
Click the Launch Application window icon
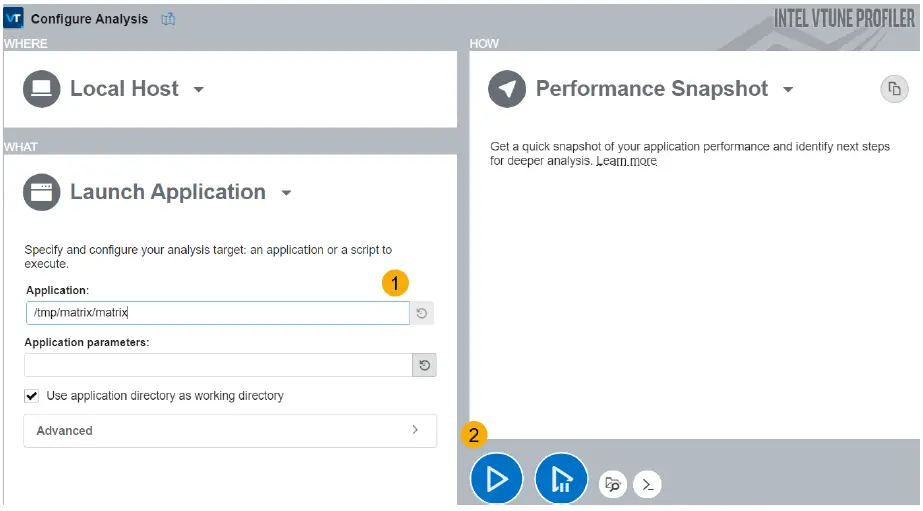pos(41,192)
